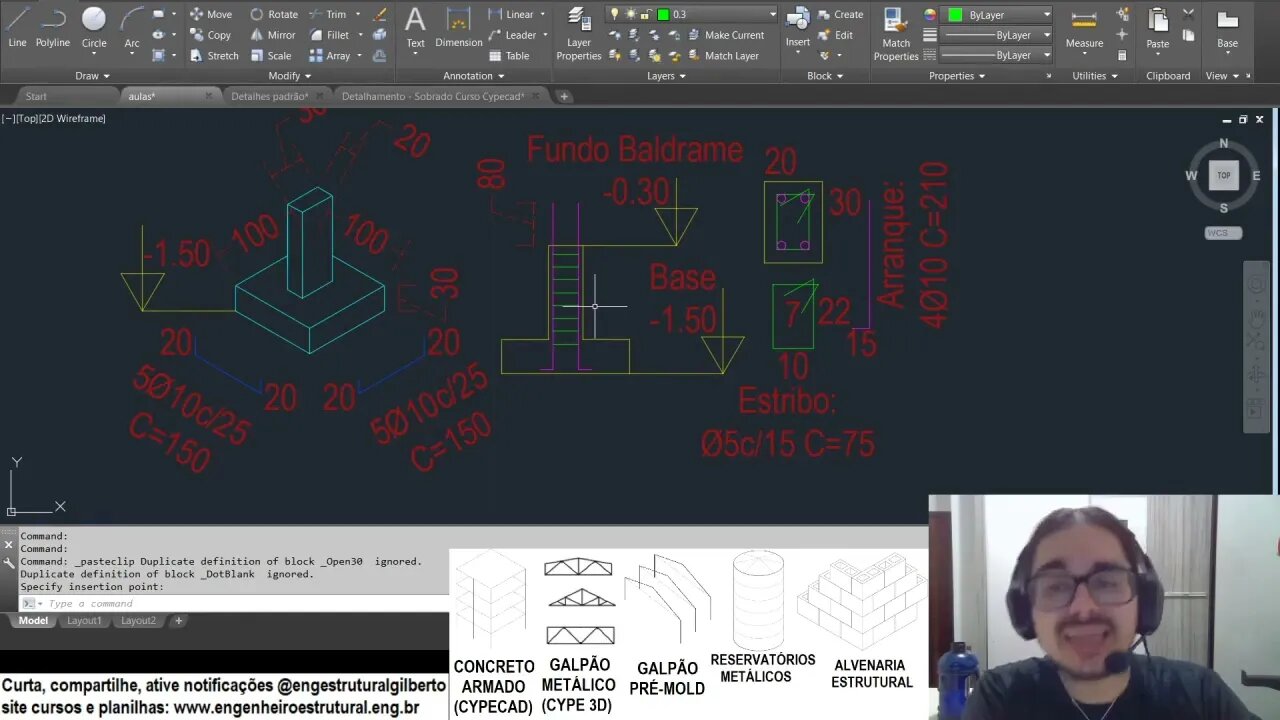Toggle layer lock padlock icon
This screenshot has height=720, width=1280.
pyautogui.click(x=645, y=14)
